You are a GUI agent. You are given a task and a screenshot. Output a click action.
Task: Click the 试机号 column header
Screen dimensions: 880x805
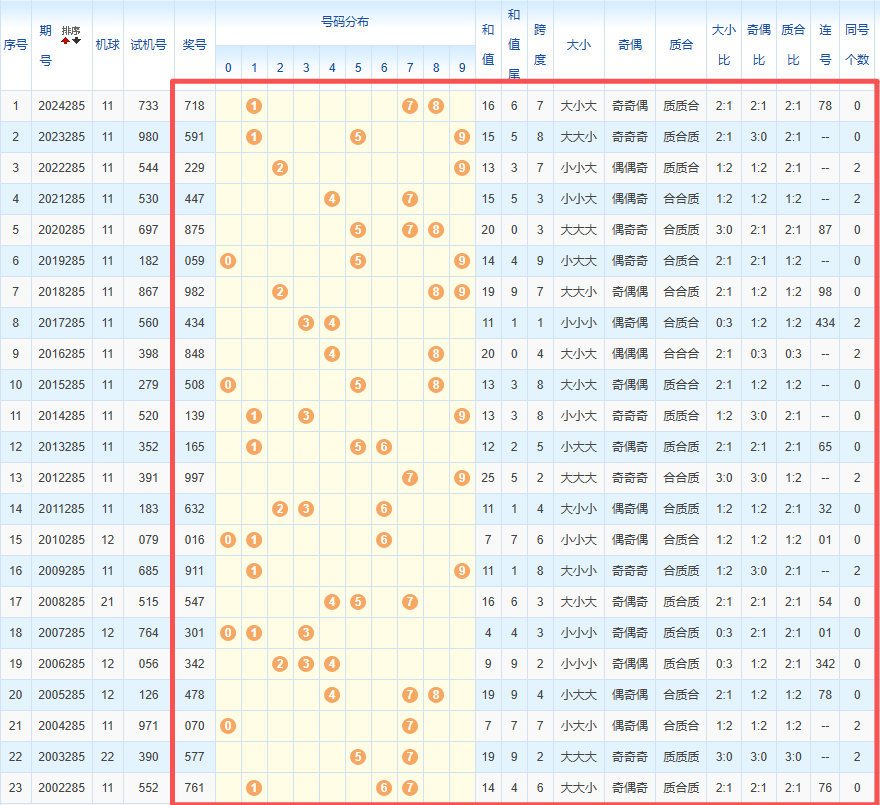pos(148,44)
